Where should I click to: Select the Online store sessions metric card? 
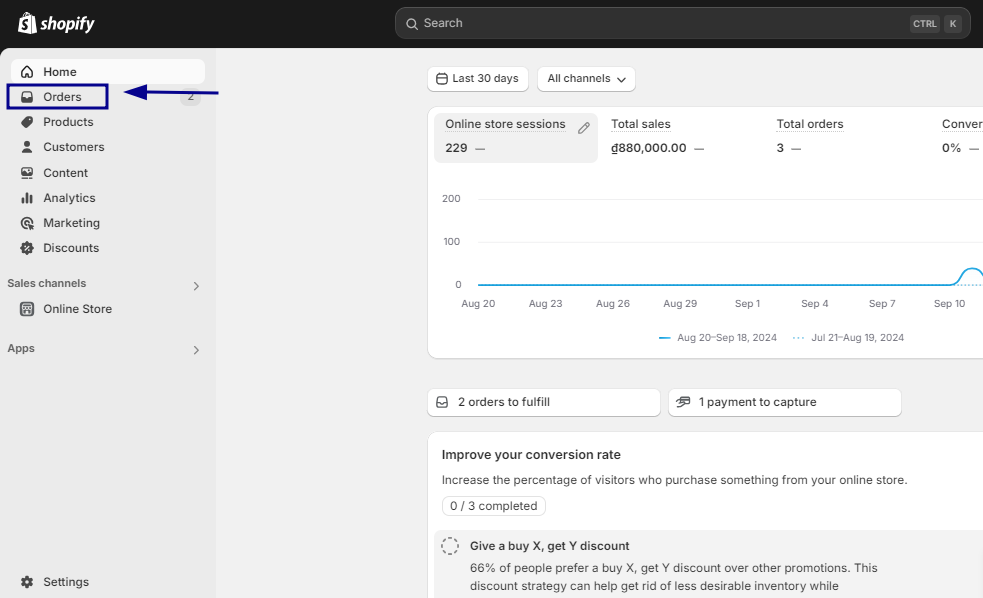click(x=516, y=138)
